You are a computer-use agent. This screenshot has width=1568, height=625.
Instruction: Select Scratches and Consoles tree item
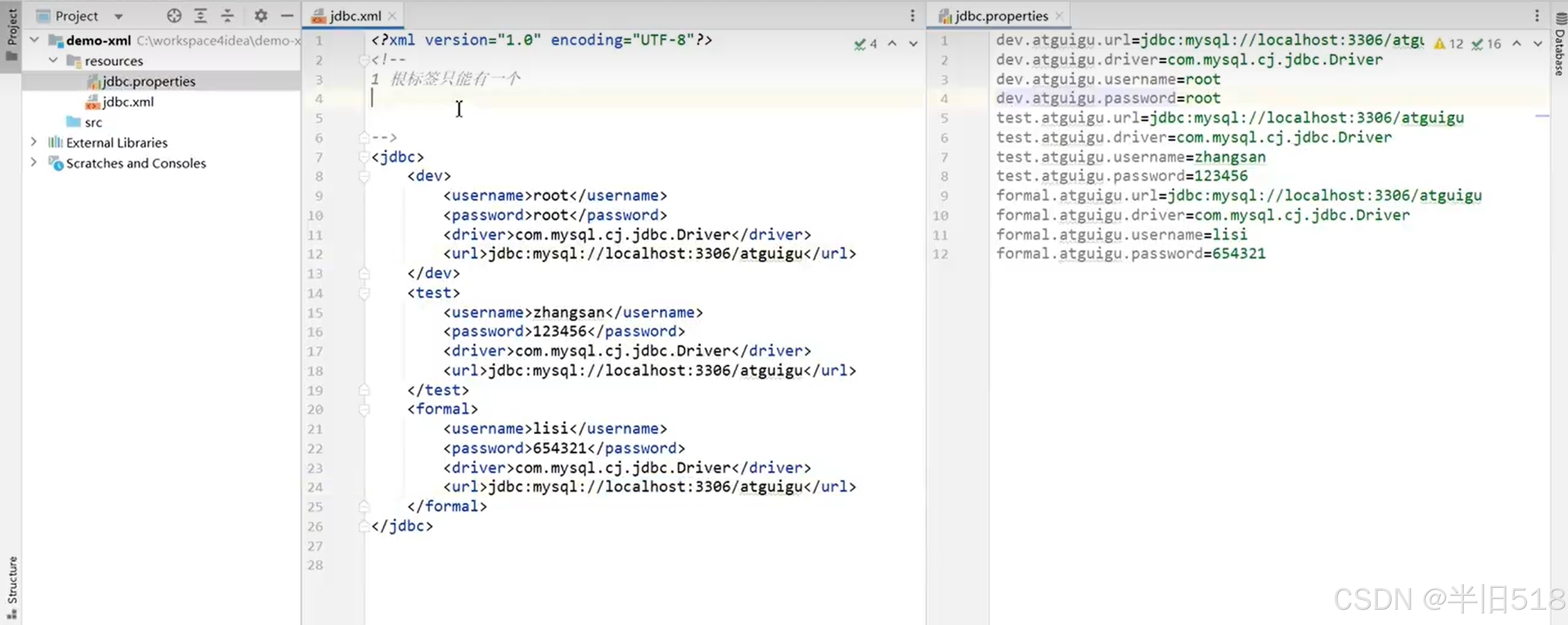[x=136, y=163]
